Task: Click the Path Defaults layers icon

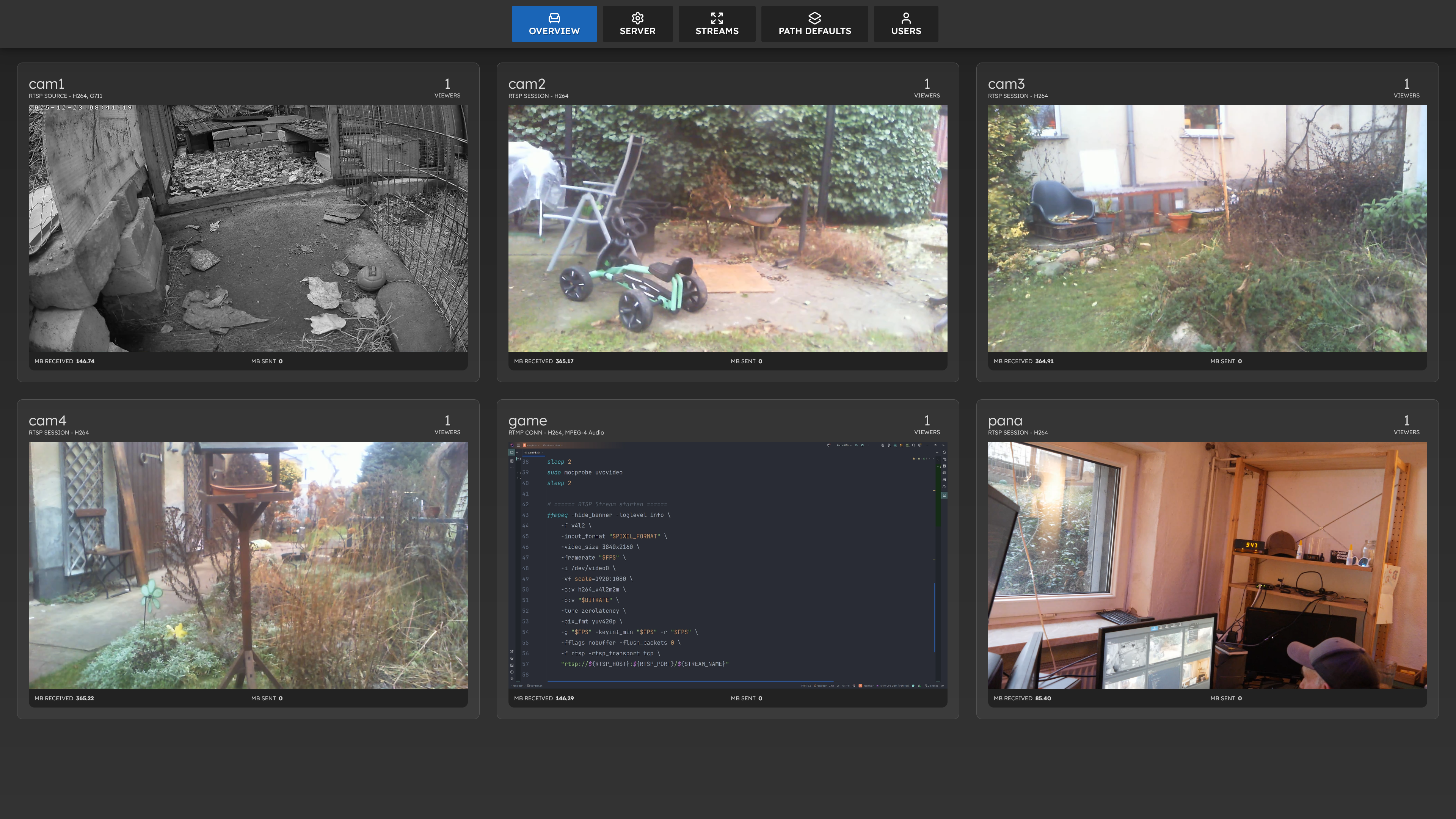Action: point(814,17)
